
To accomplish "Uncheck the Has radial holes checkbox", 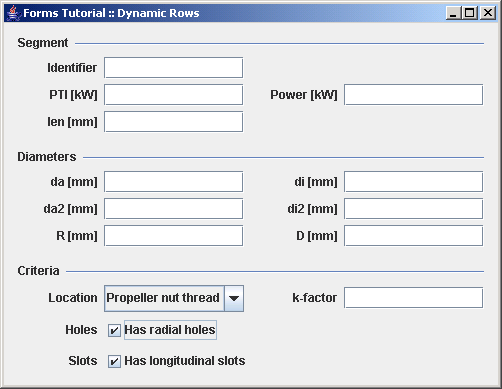I will [x=114, y=330].
